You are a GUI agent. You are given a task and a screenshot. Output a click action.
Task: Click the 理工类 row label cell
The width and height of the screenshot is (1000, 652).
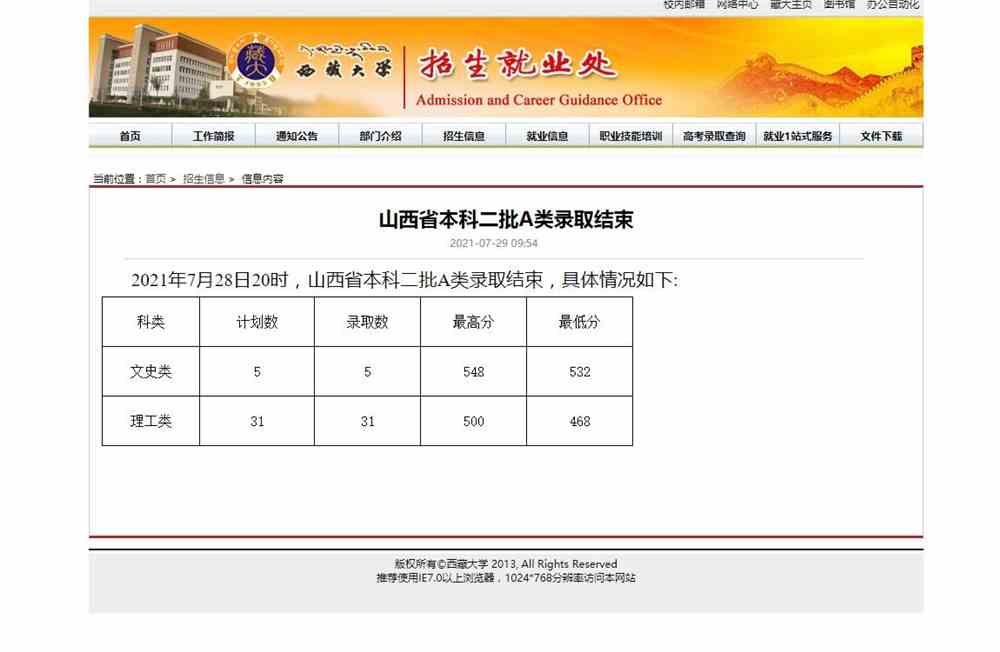pos(151,421)
